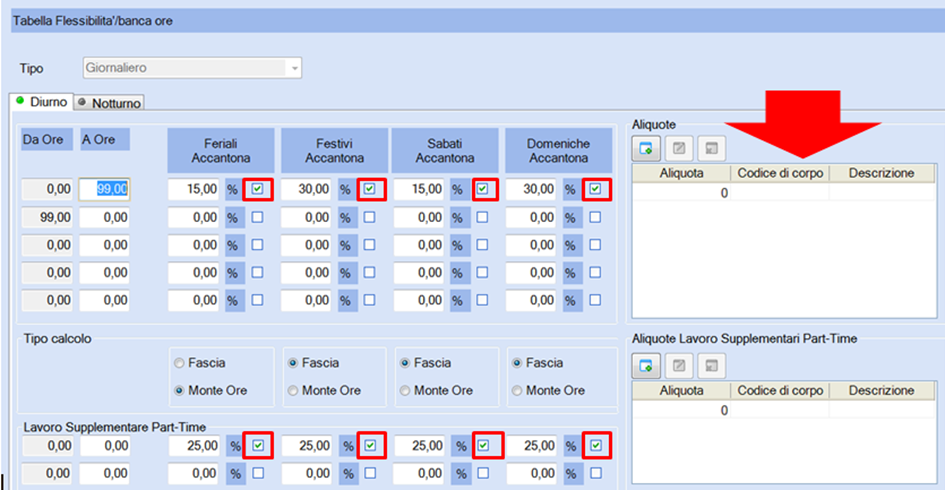Click Domeniche 25,00 field in Part-Time section

pyautogui.click(x=532, y=446)
